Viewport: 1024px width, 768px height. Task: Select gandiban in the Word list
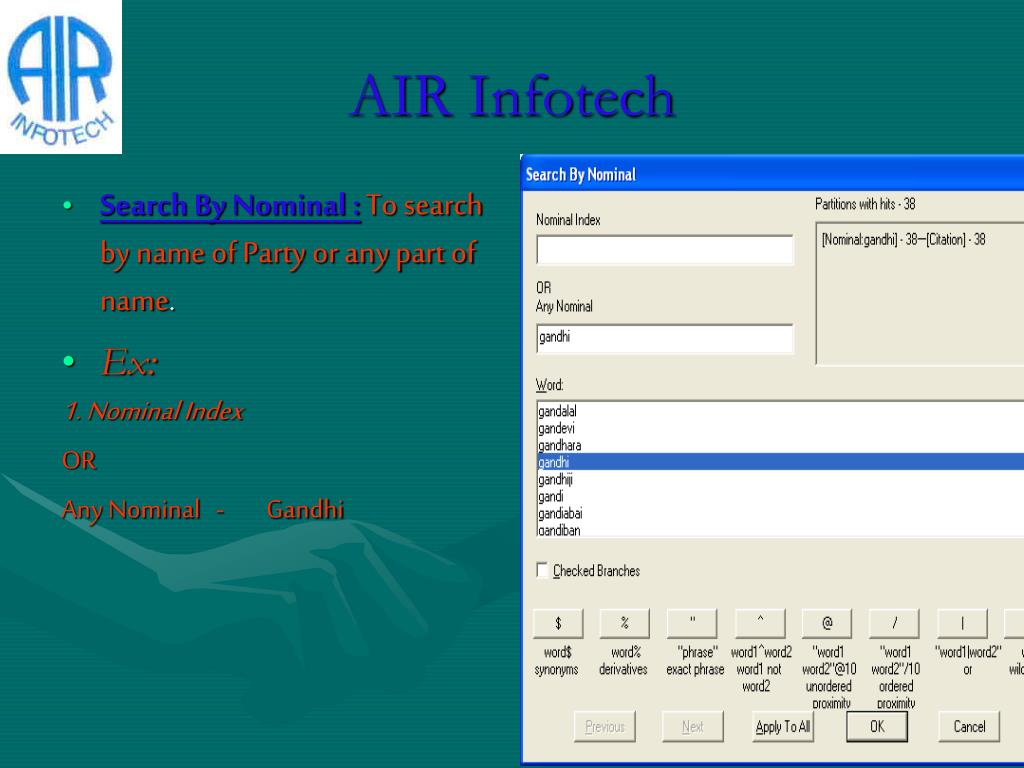tap(780, 530)
